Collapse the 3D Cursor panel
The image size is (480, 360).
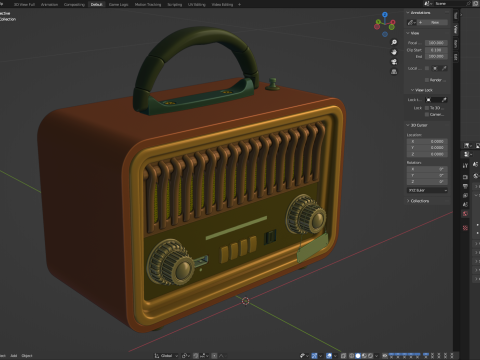[x=408, y=125]
